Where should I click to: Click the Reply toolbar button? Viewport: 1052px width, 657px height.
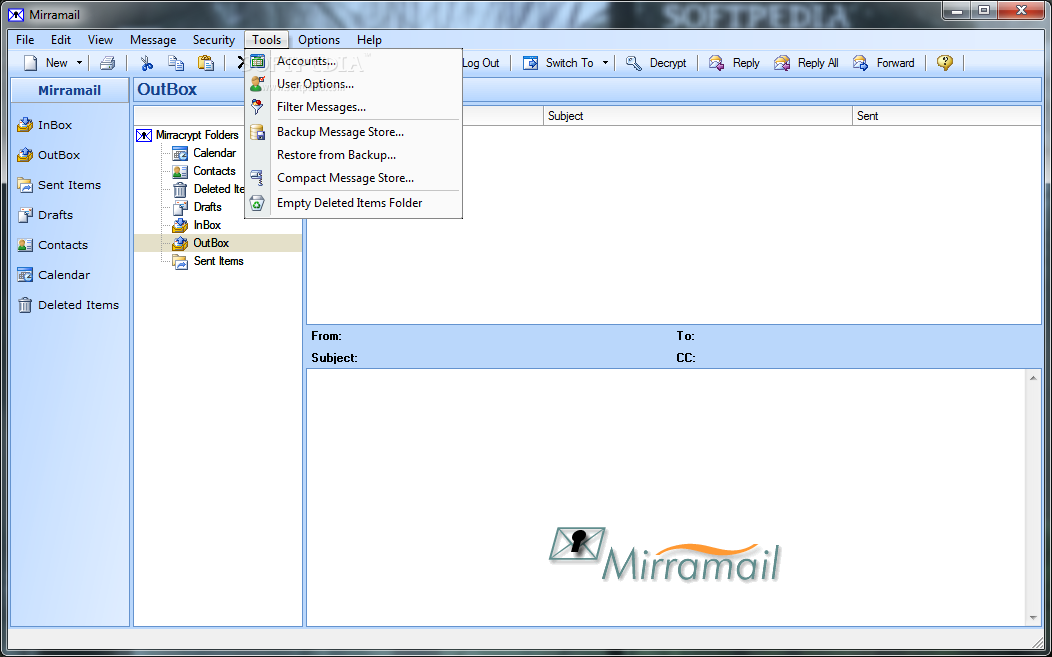735,63
